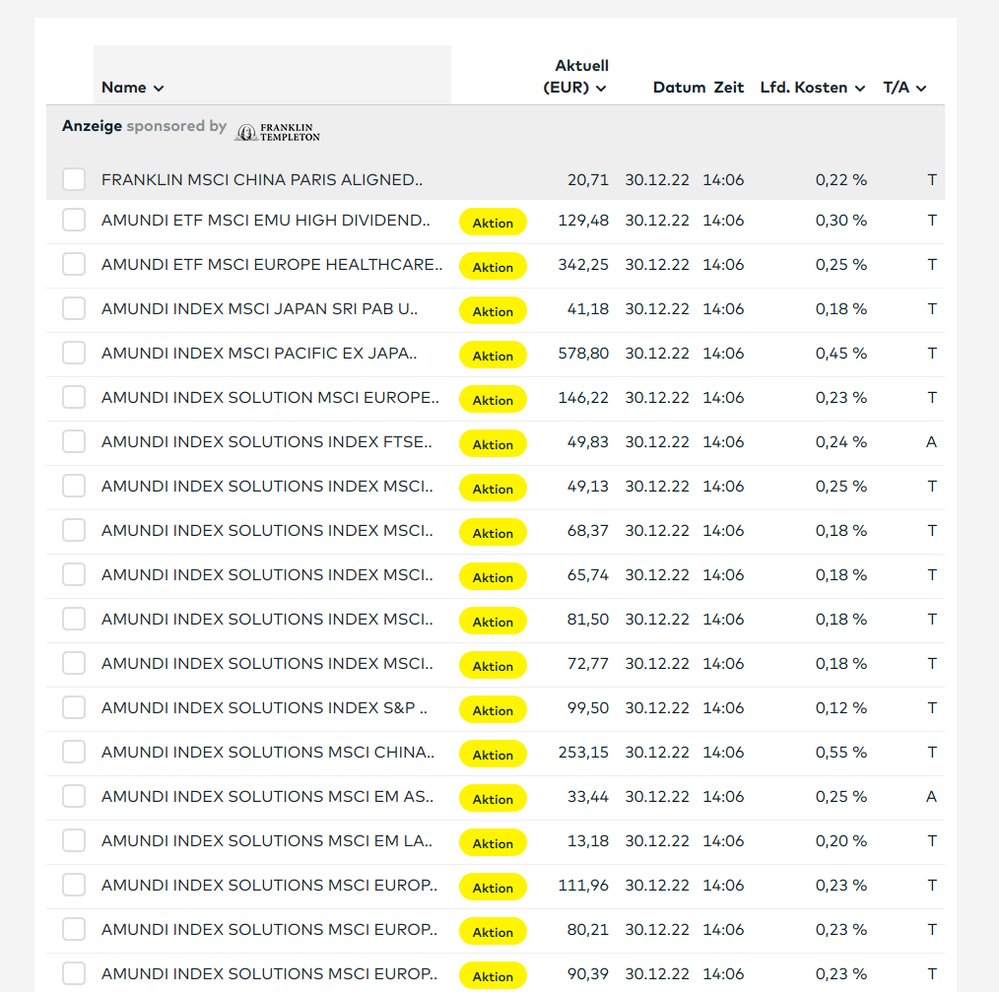
Task: Click Aktion badge in the MSCI EM AS row
Action: [493, 798]
